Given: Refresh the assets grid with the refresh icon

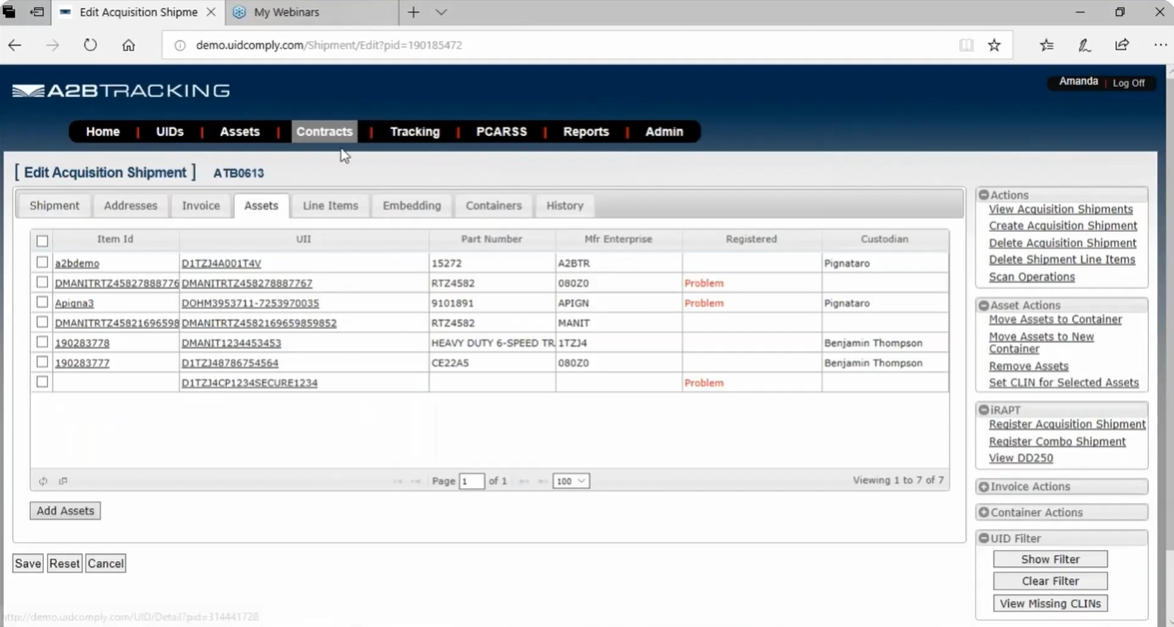Looking at the screenshot, I should 43,481.
